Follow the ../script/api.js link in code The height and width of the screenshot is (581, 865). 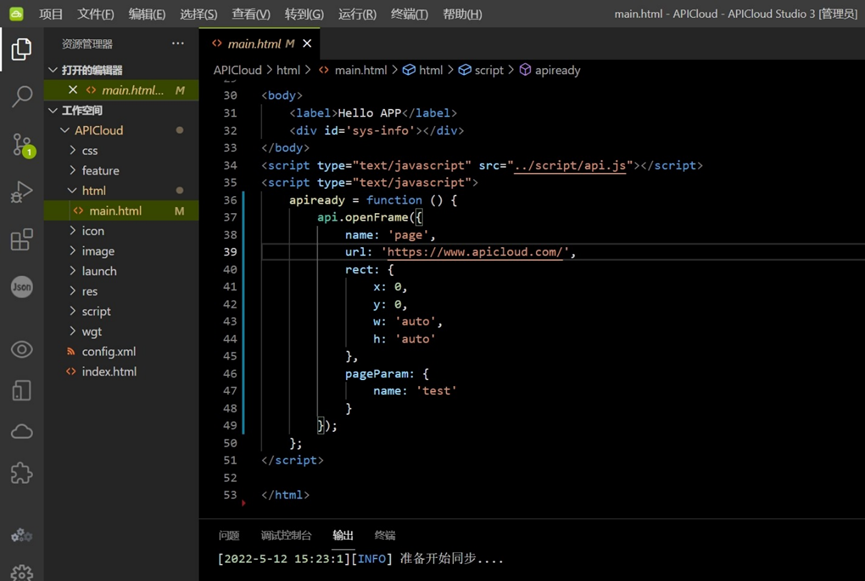[570, 165]
